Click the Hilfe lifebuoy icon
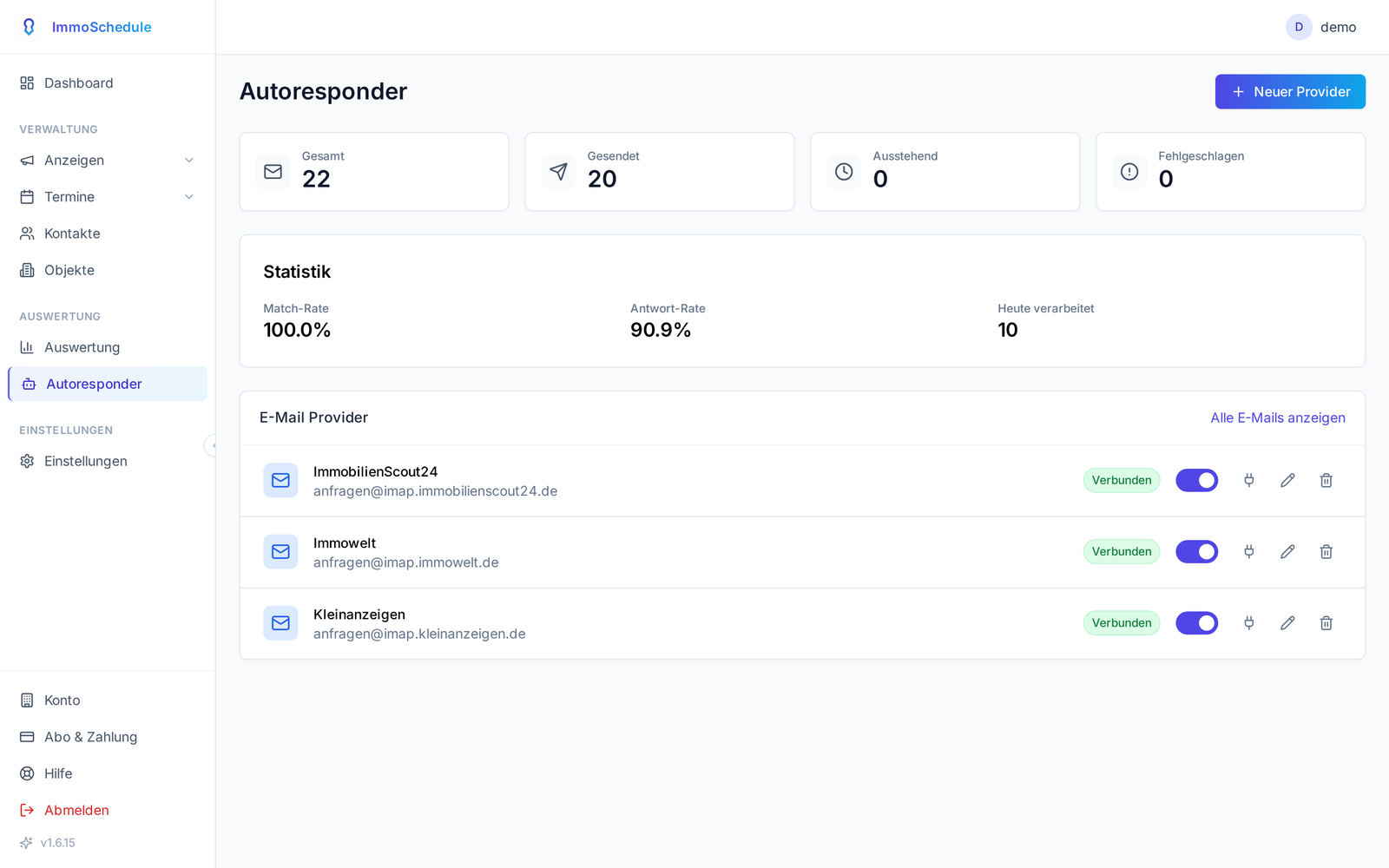The width and height of the screenshot is (1389, 868). point(27,773)
